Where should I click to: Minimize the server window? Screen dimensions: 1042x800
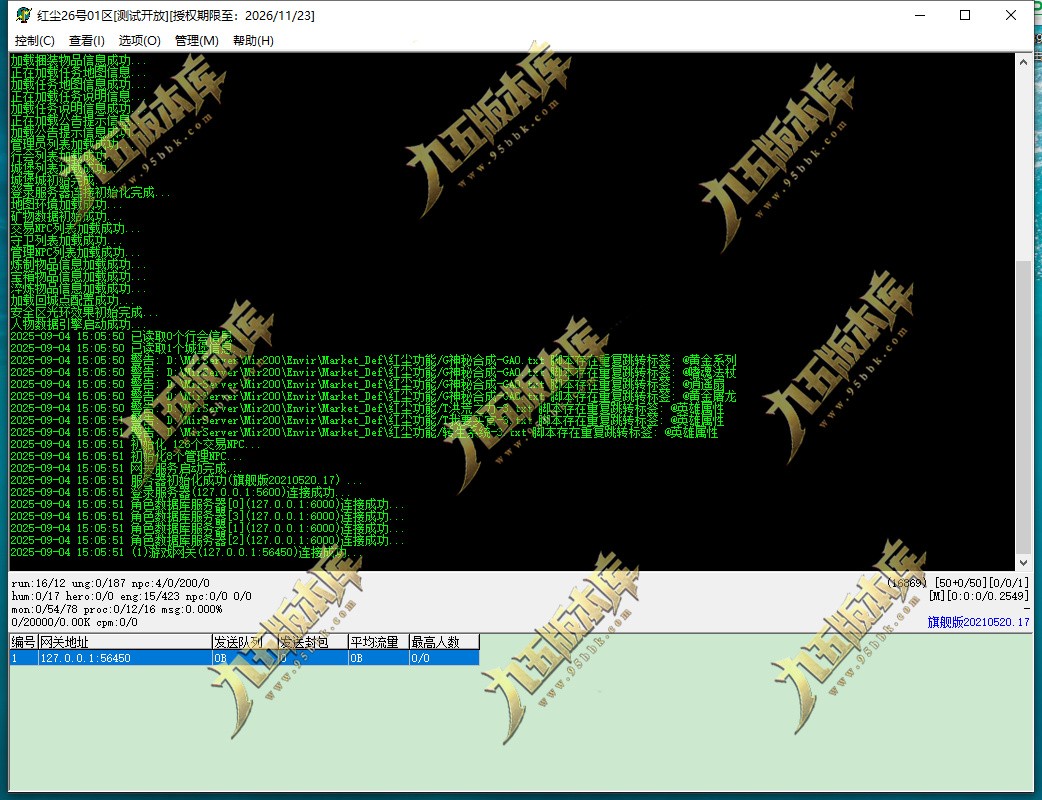(x=920, y=15)
